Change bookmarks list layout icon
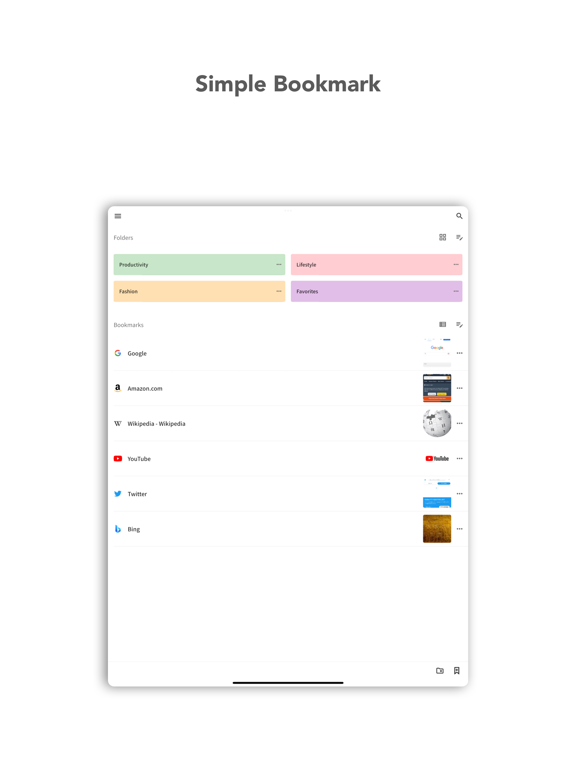This screenshot has width=576, height=768. 443,324
